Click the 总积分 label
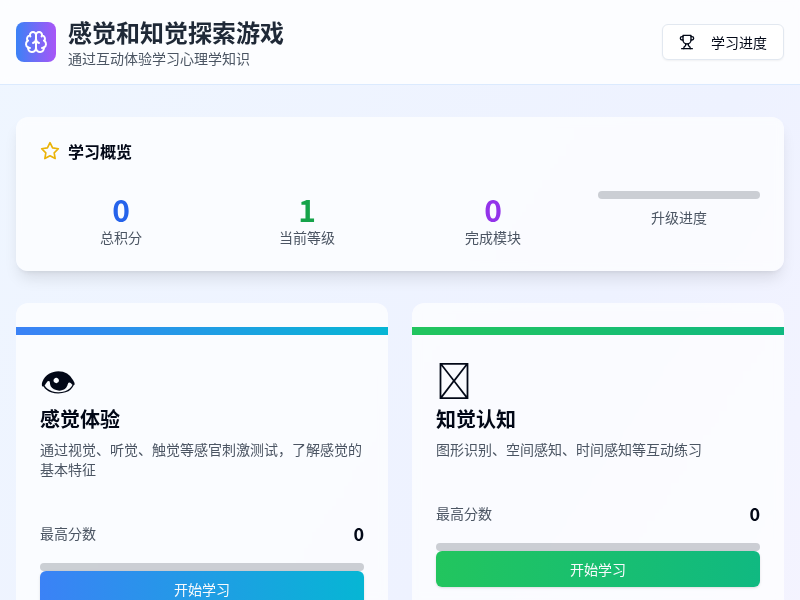Screen dimensions: 800x600 pos(121,238)
